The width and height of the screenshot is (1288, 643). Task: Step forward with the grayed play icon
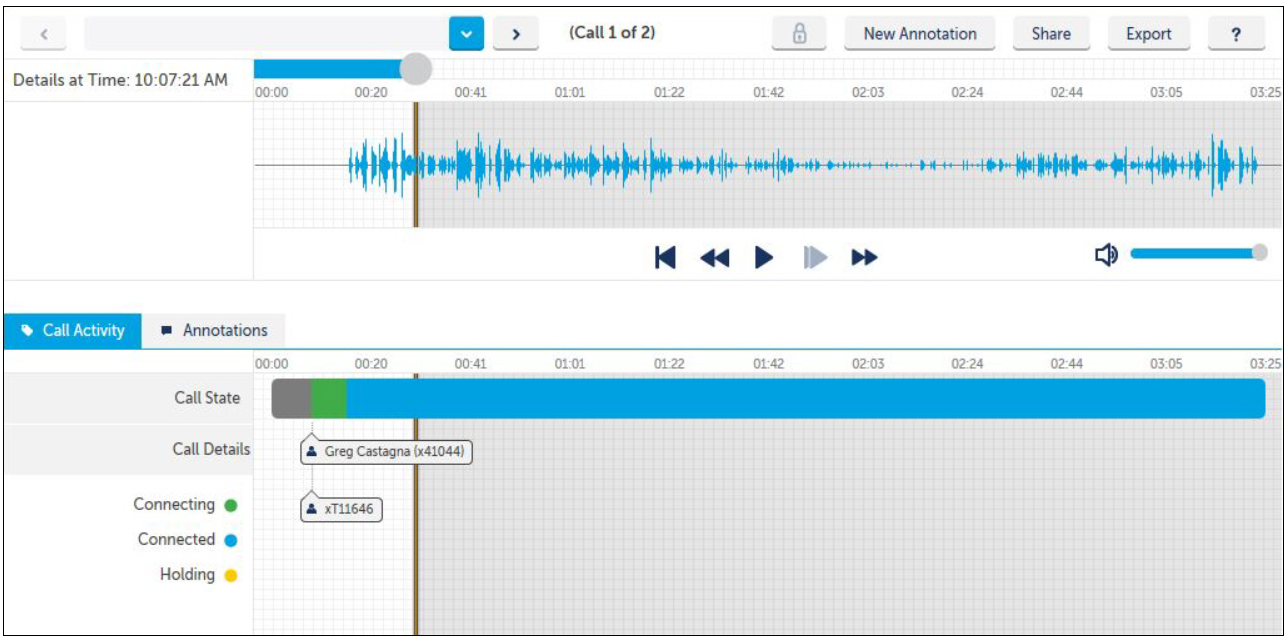816,258
